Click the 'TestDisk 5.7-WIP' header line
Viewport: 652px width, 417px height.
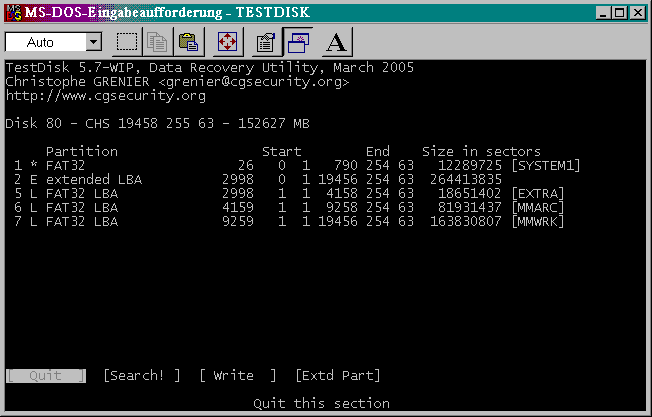tap(210, 68)
